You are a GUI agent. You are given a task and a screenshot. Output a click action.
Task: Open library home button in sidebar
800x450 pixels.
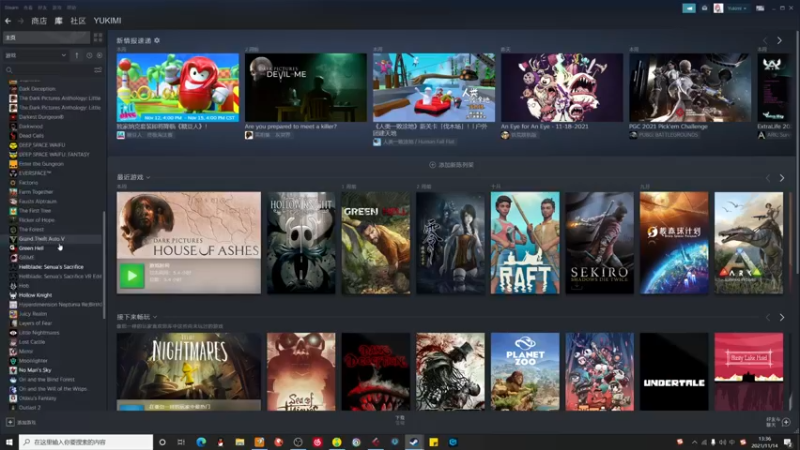pos(46,37)
